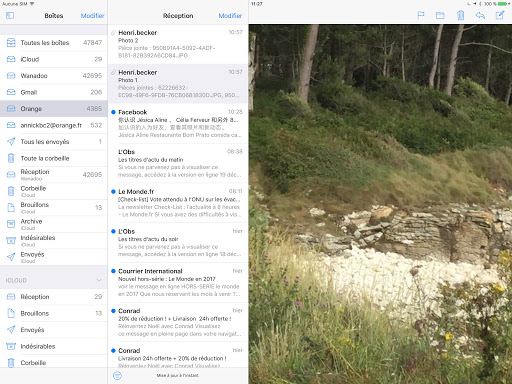Tap the filter icon below message list
Image resolution: width=512 pixels, height=384 pixels.
click(x=117, y=376)
